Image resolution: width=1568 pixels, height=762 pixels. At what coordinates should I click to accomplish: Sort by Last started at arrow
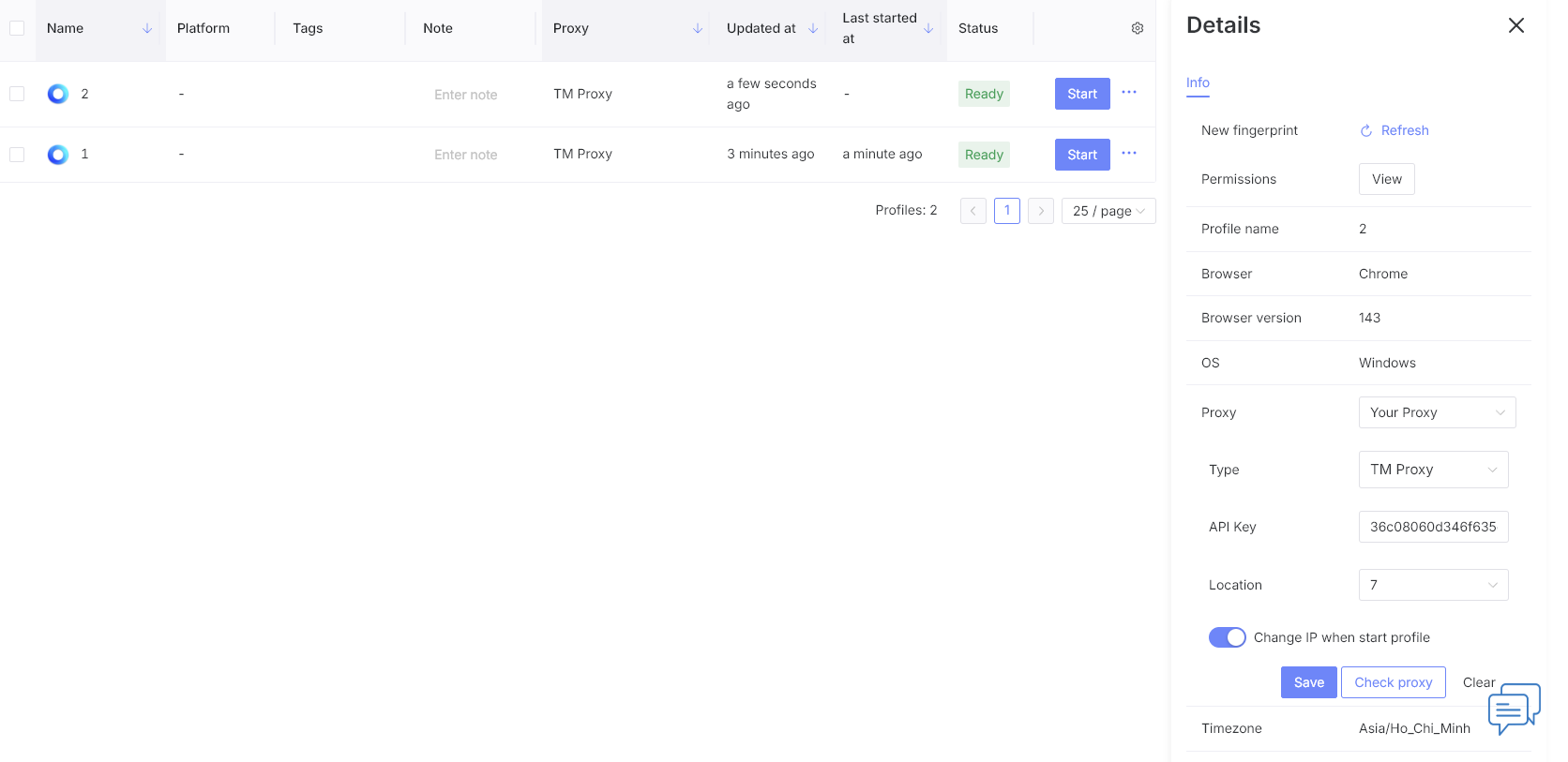pyautogui.click(x=928, y=28)
